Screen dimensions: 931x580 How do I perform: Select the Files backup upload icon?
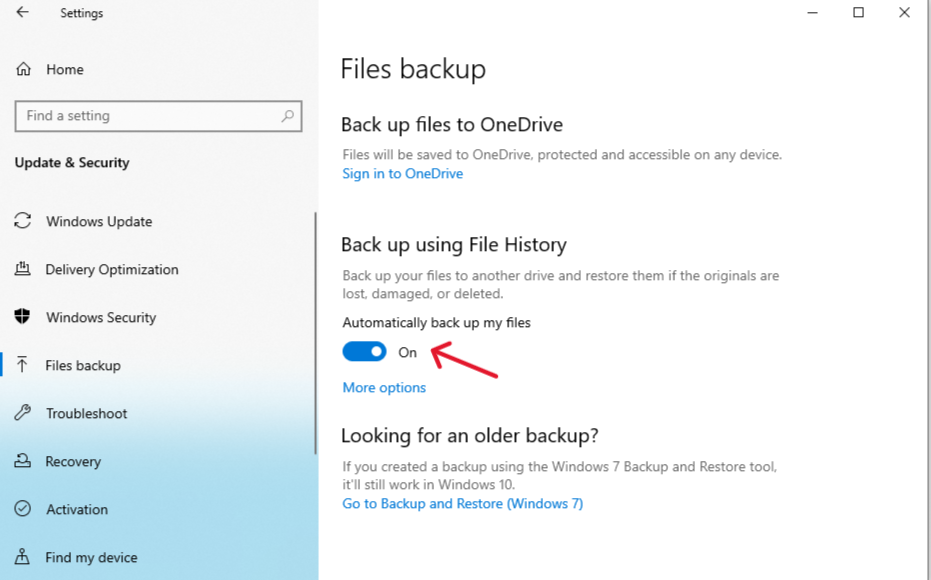[x=23, y=365]
